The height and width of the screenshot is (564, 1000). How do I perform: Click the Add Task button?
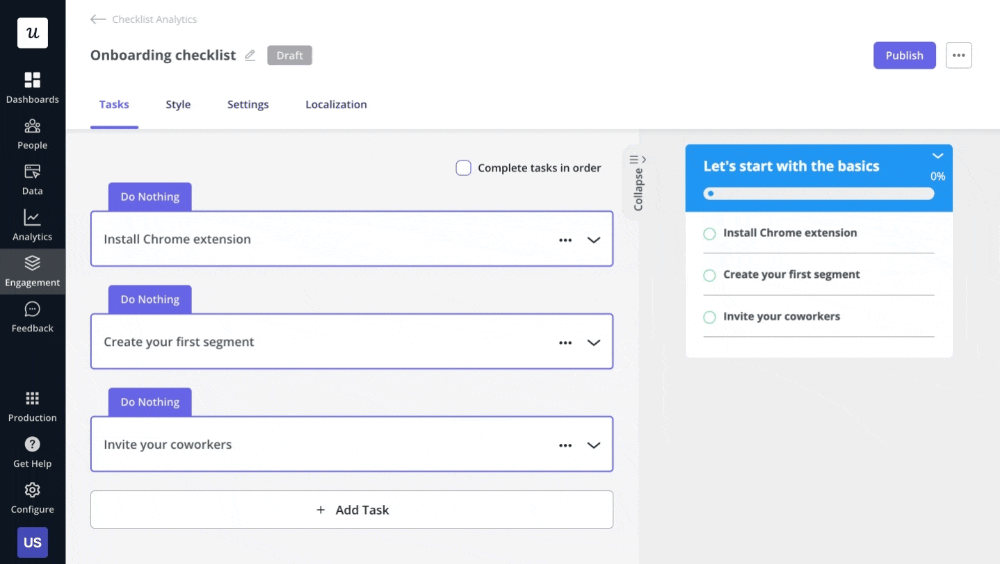(x=352, y=510)
